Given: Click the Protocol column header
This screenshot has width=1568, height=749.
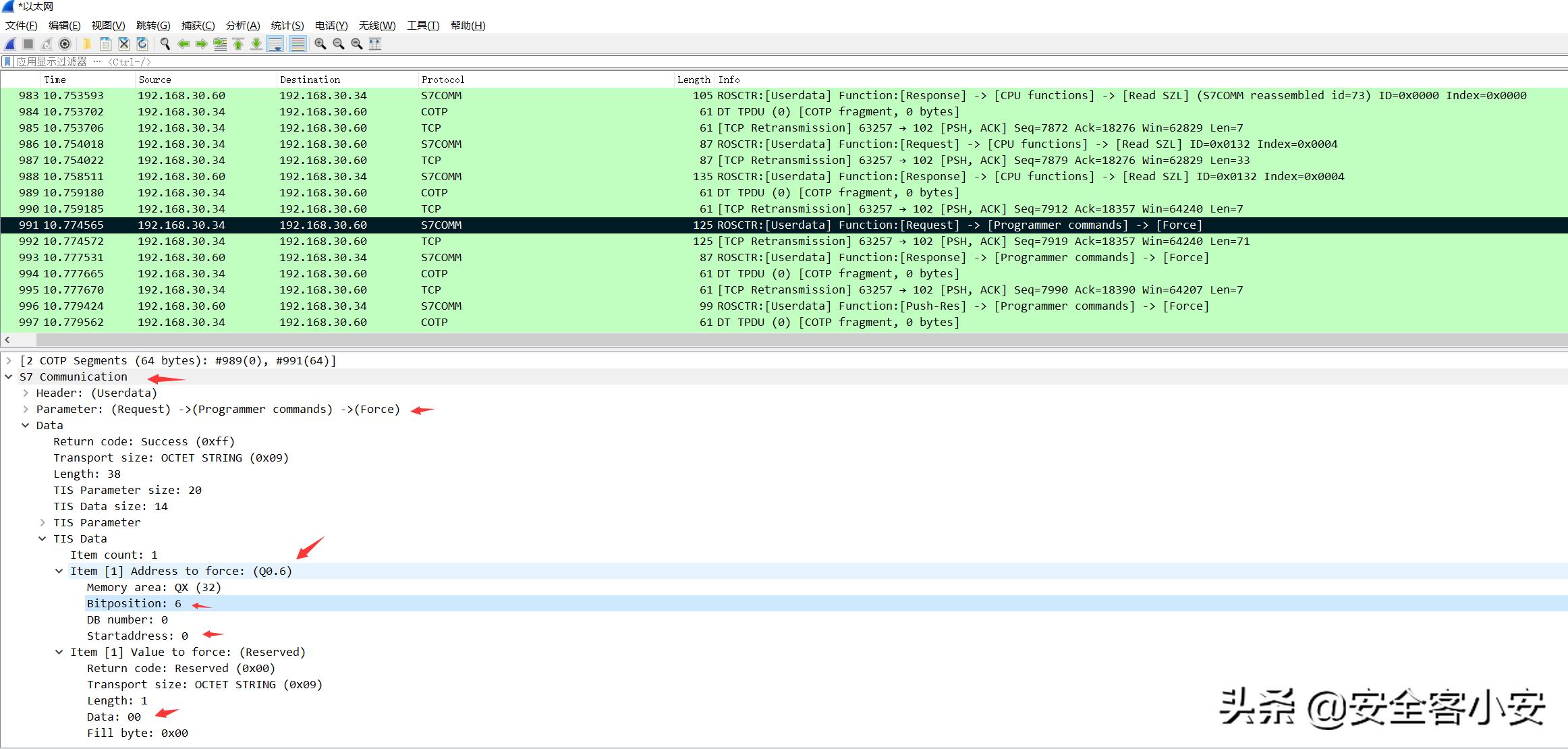Looking at the screenshot, I should click(443, 80).
